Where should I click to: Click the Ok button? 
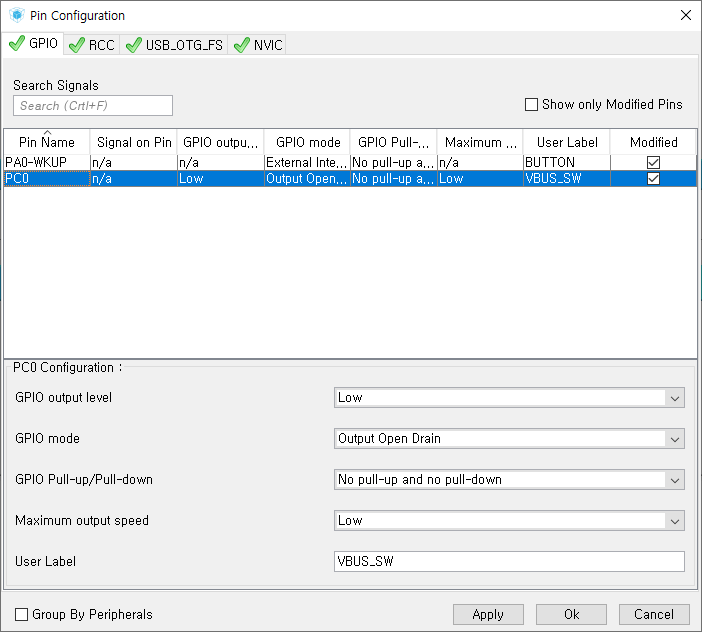(x=571, y=614)
